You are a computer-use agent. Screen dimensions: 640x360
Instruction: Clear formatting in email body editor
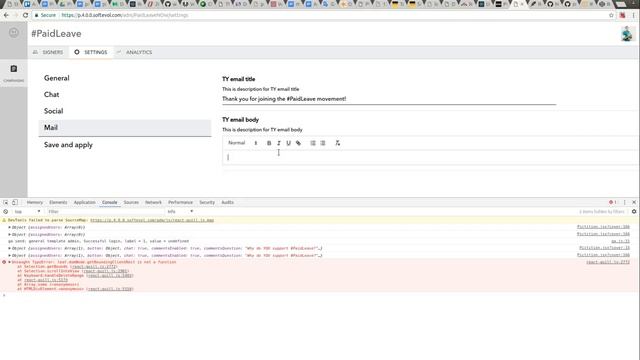338,143
